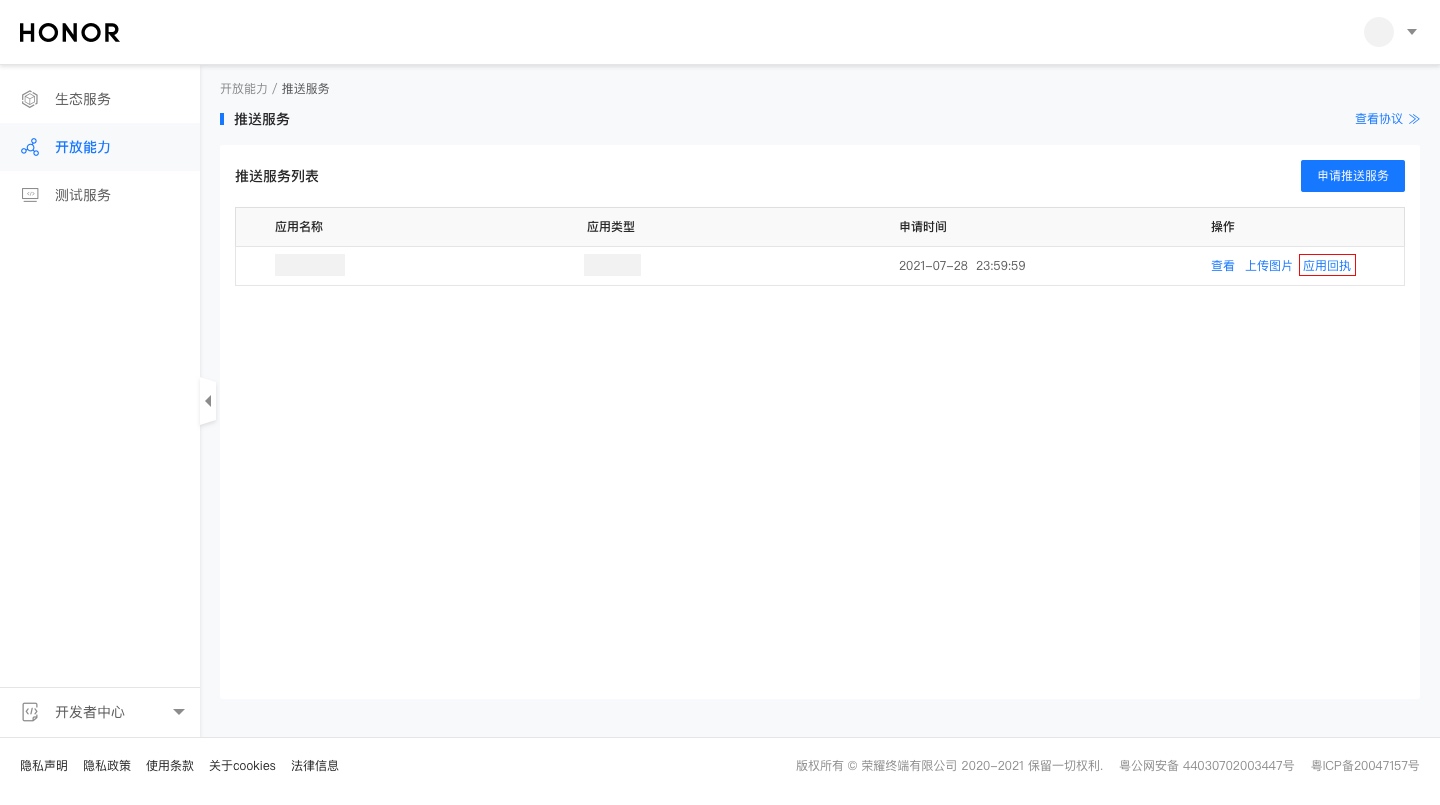
Task: Click the HONOR logo
Action: tap(70, 33)
